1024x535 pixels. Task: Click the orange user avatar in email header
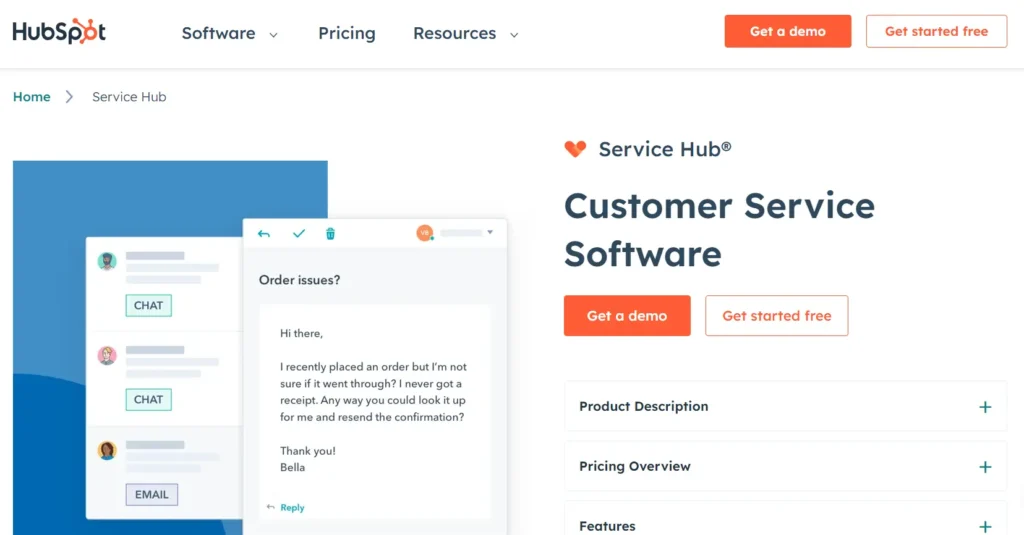425,233
